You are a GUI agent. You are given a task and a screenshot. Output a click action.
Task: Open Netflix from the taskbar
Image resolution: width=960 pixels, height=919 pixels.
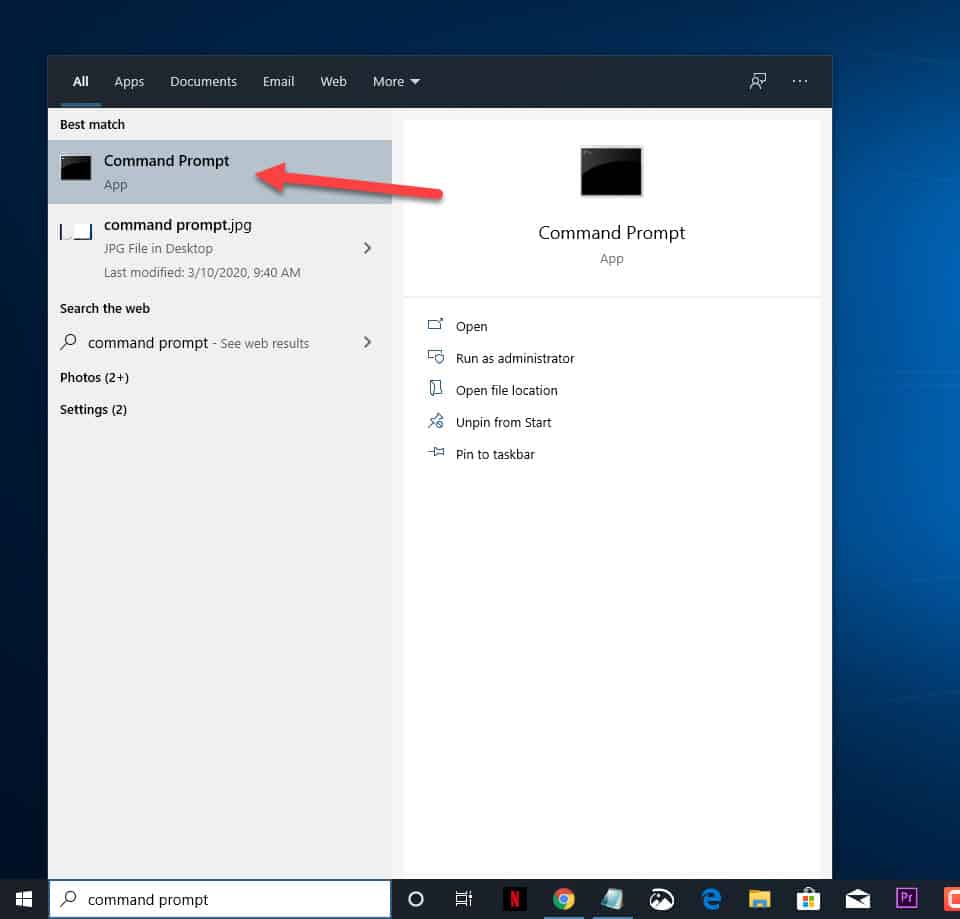(x=514, y=899)
